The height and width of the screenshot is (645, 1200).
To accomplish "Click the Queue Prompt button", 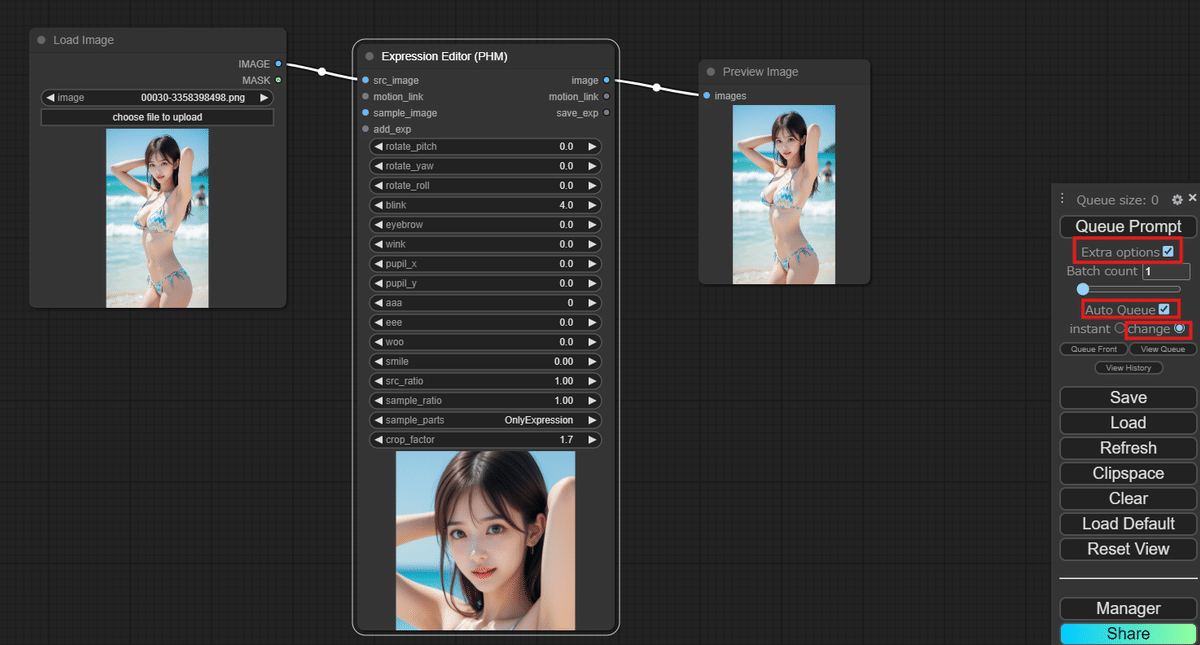I will (1128, 226).
